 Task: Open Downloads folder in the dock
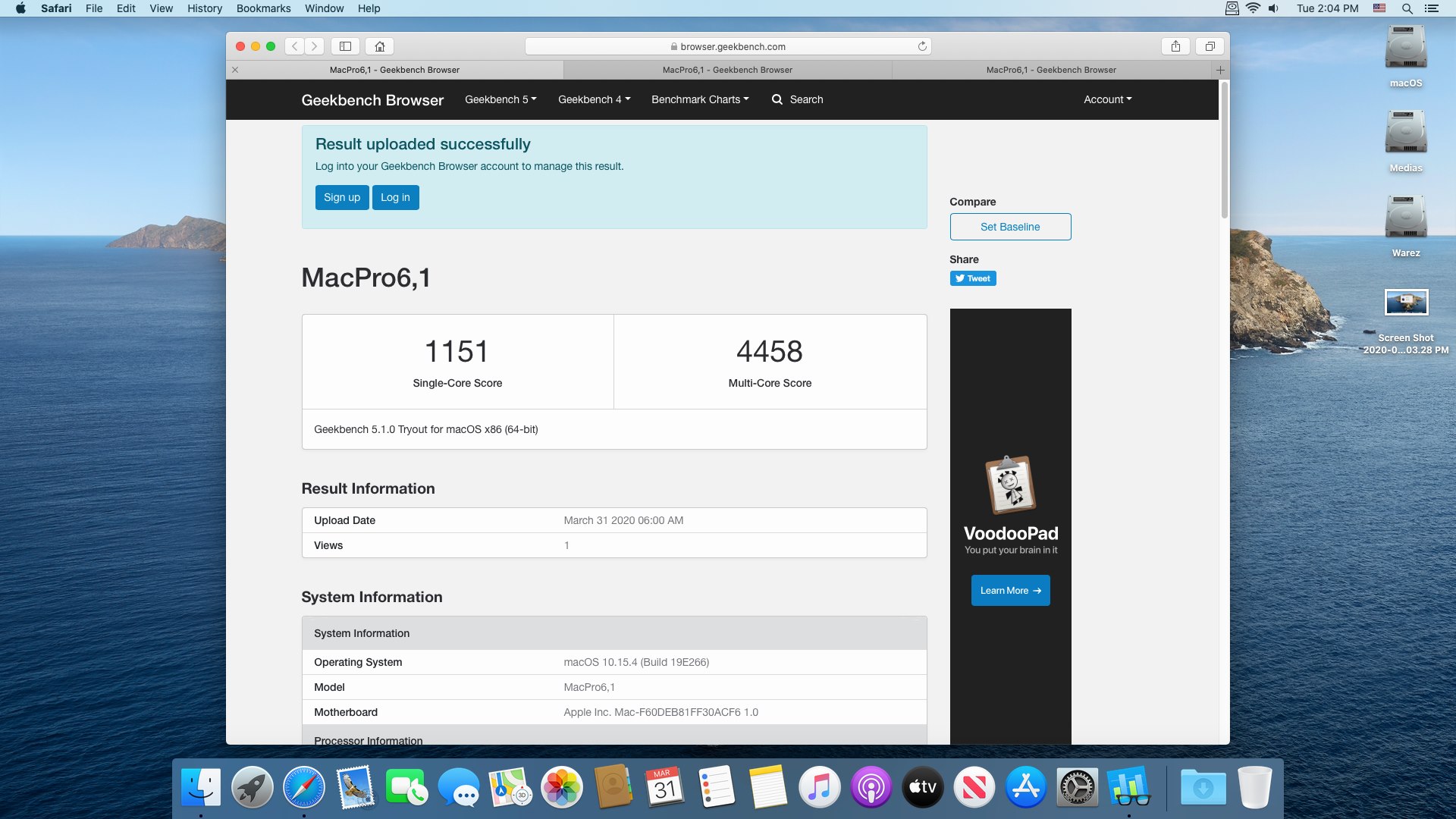[1203, 788]
